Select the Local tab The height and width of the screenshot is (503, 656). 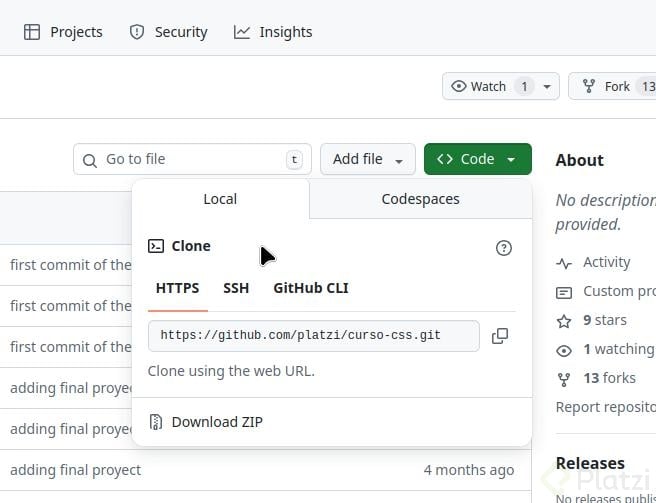(220, 199)
